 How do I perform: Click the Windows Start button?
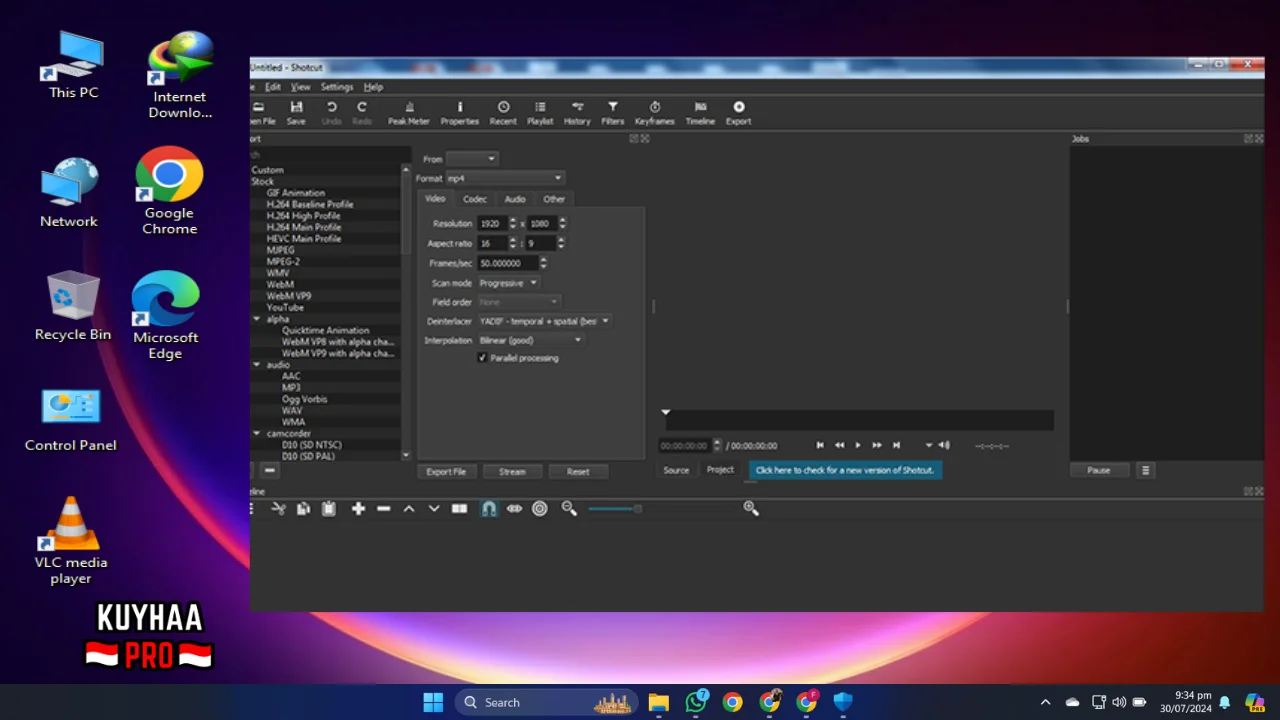pos(433,702)
